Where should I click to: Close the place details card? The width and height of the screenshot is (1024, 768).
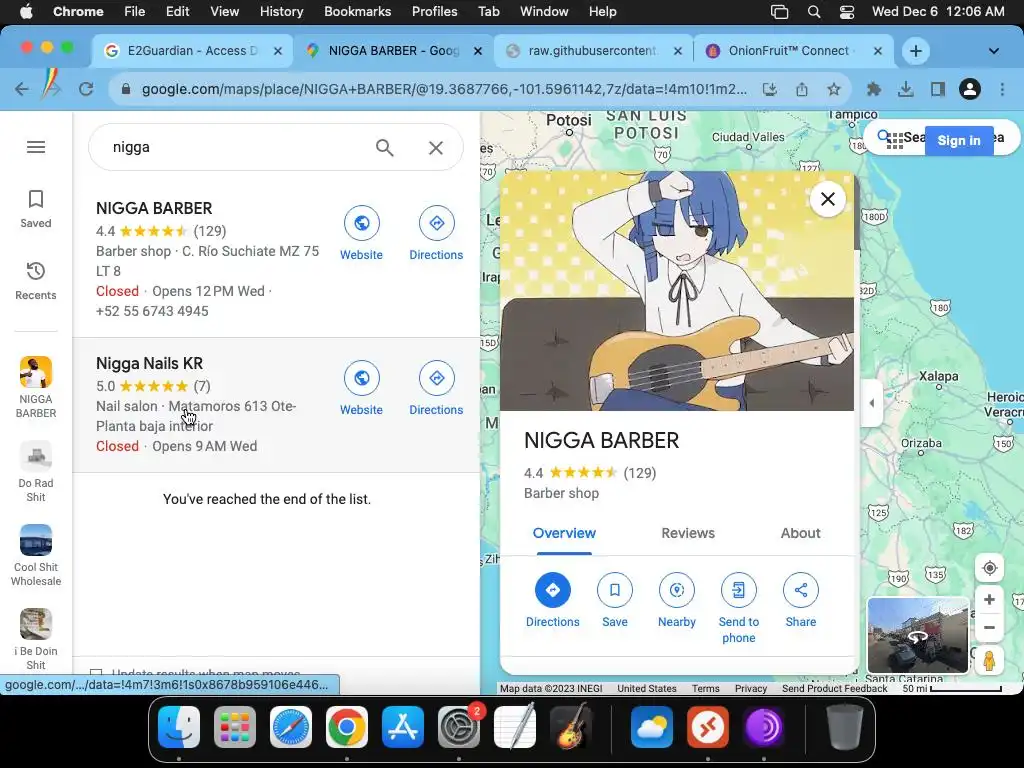[x=827, y=199]
